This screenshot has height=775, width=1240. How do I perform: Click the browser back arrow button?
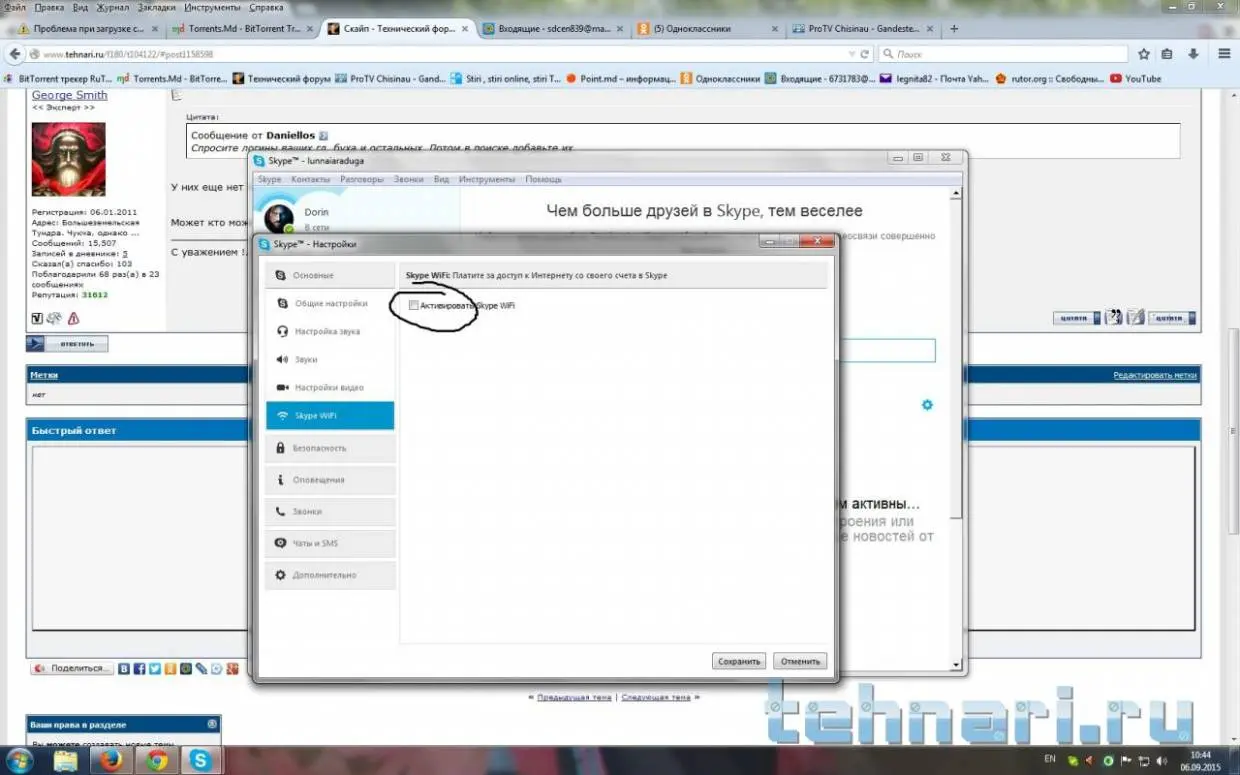click(14, 54)
